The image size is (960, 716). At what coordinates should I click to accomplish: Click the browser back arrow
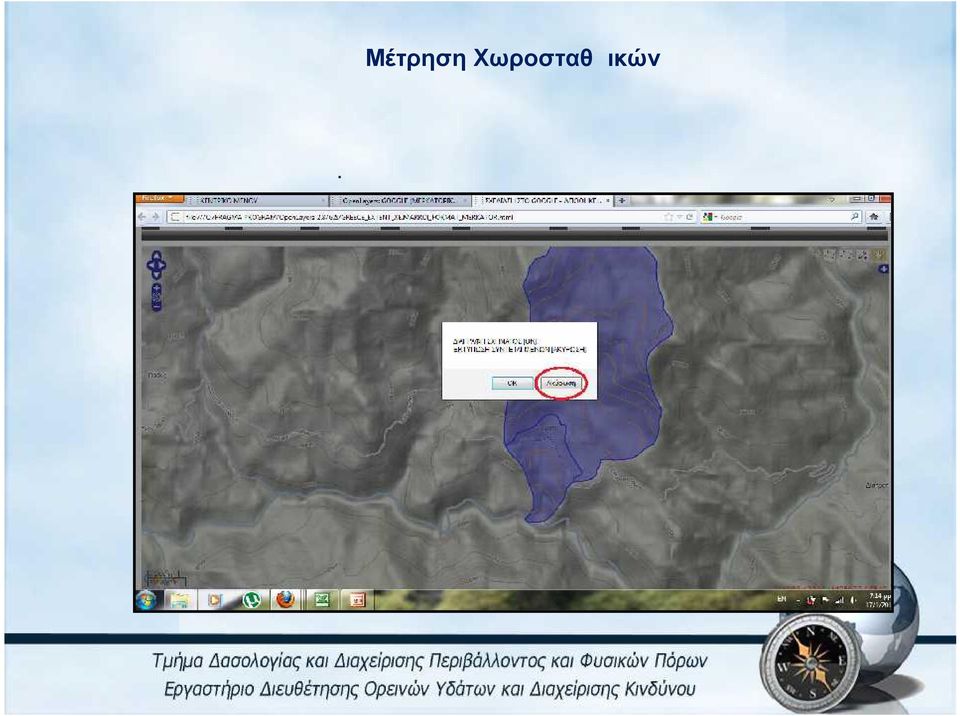coord(143,217)
